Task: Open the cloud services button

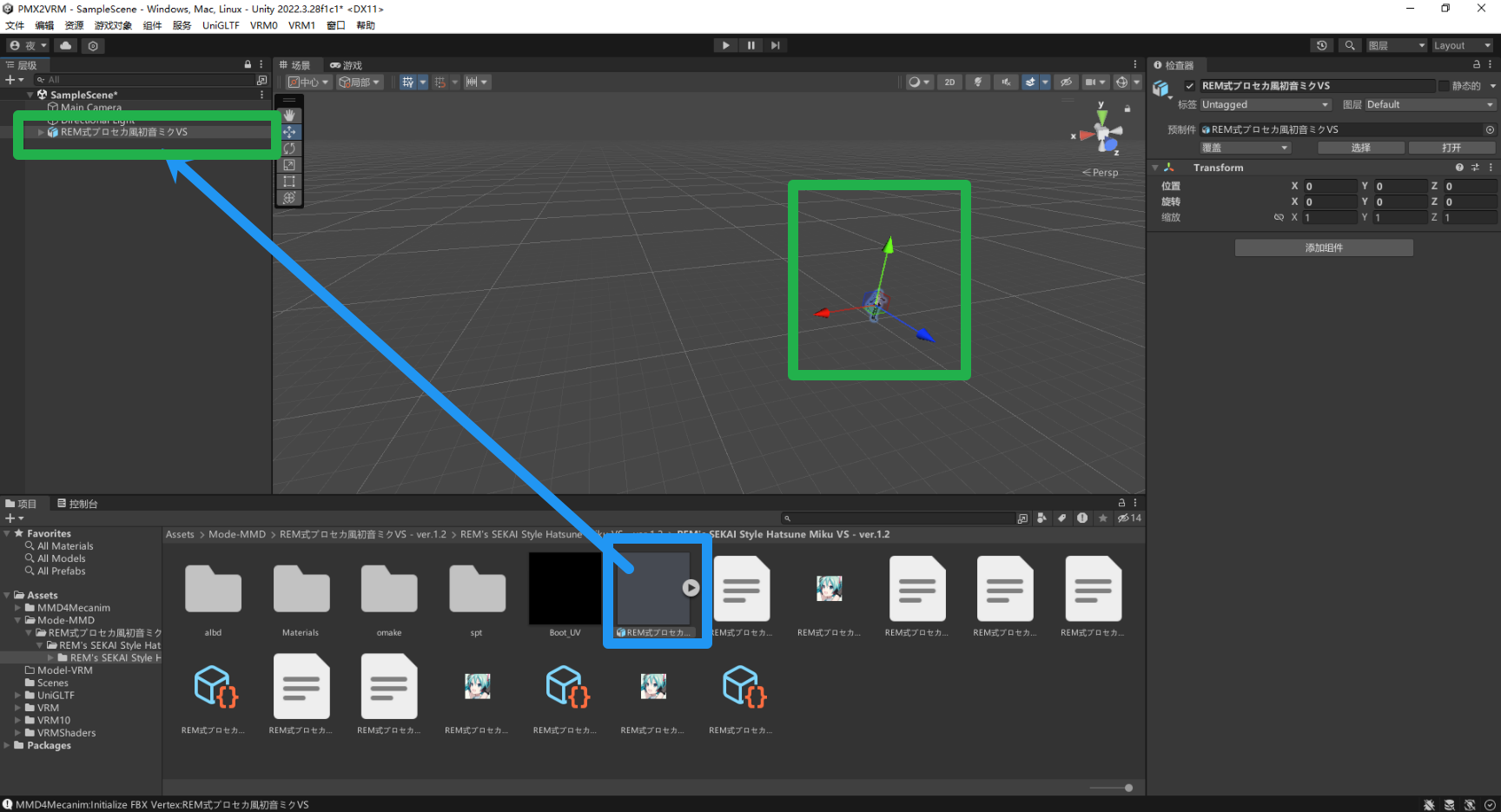Action: [x=66, y=45]
